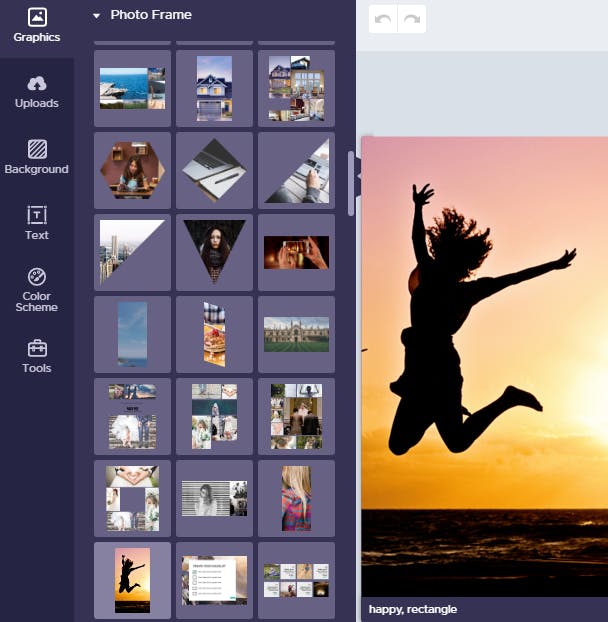
Task: Select the jumping silhouette sunset frame thumbnail
Action: pyautogui.click(x=132, y=581)
